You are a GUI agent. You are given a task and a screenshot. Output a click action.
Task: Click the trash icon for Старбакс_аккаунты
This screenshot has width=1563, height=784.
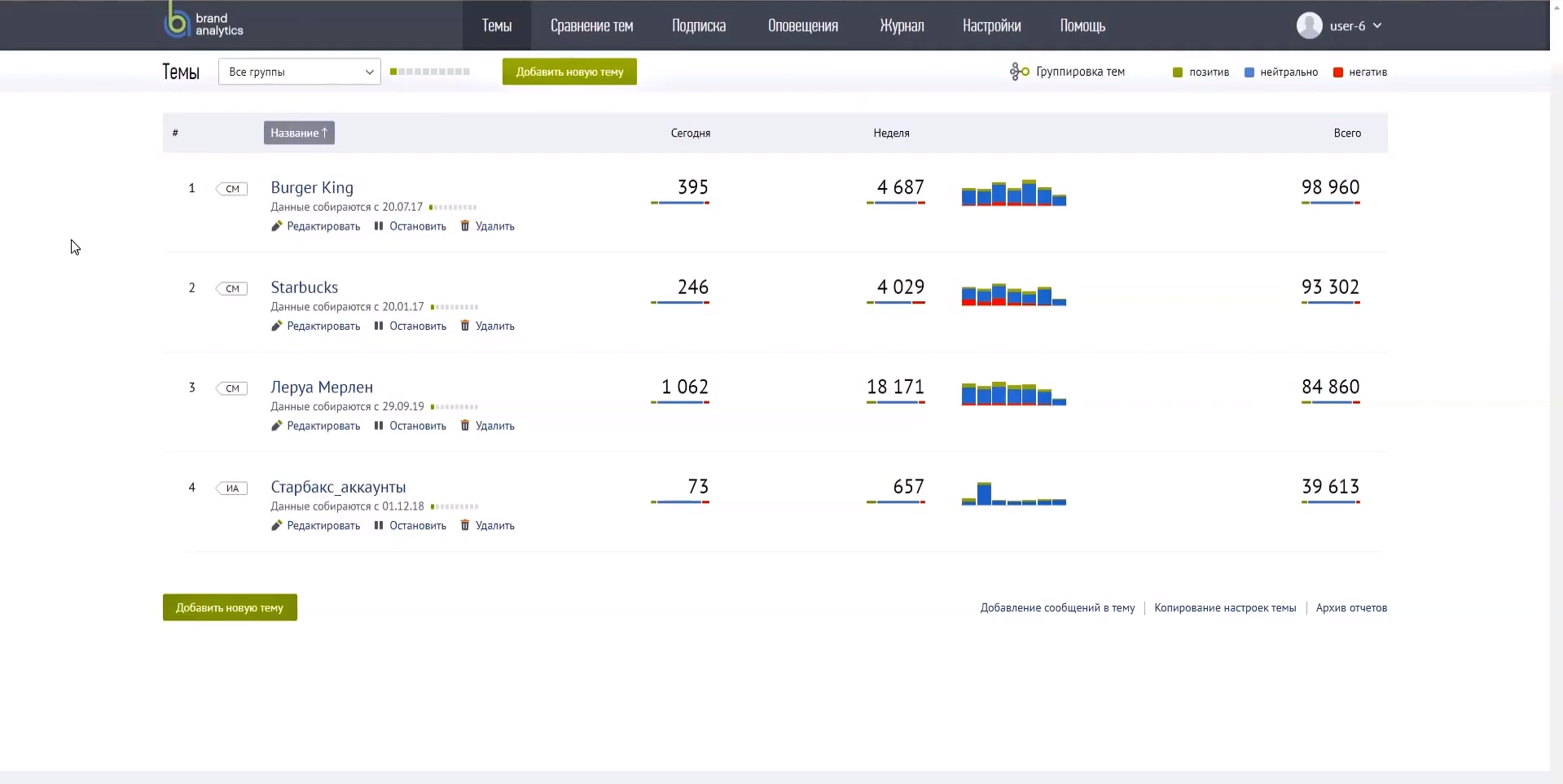pyautogui.click(x=465, y=525)
